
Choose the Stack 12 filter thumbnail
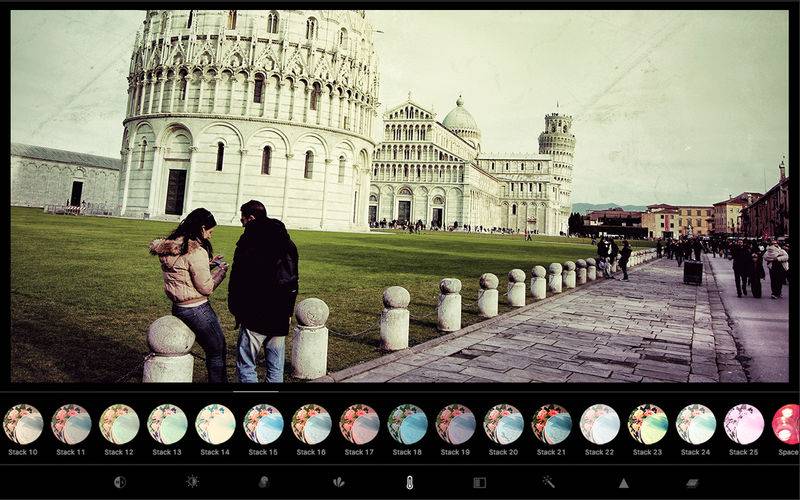click(x=119, y=424)
